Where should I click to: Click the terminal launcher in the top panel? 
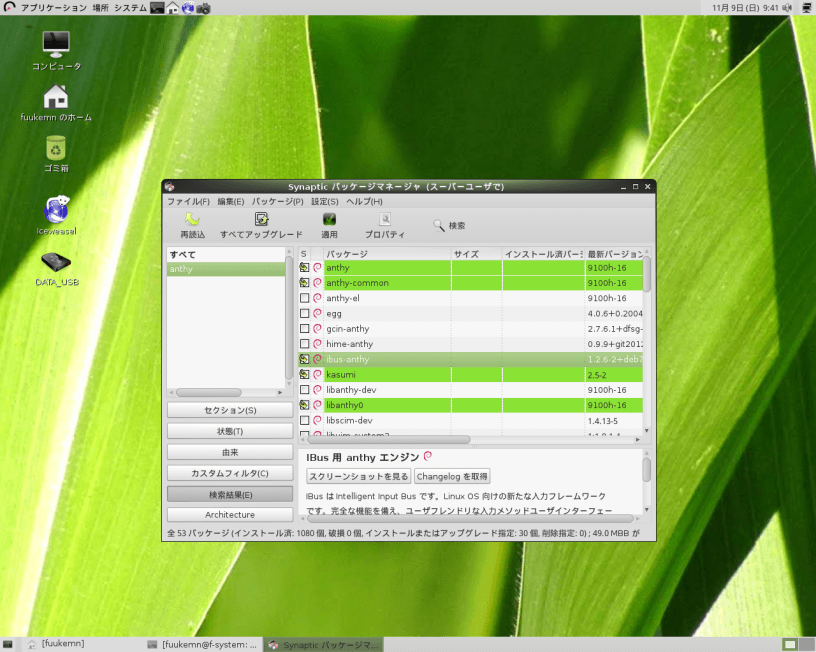click(157, 8)
